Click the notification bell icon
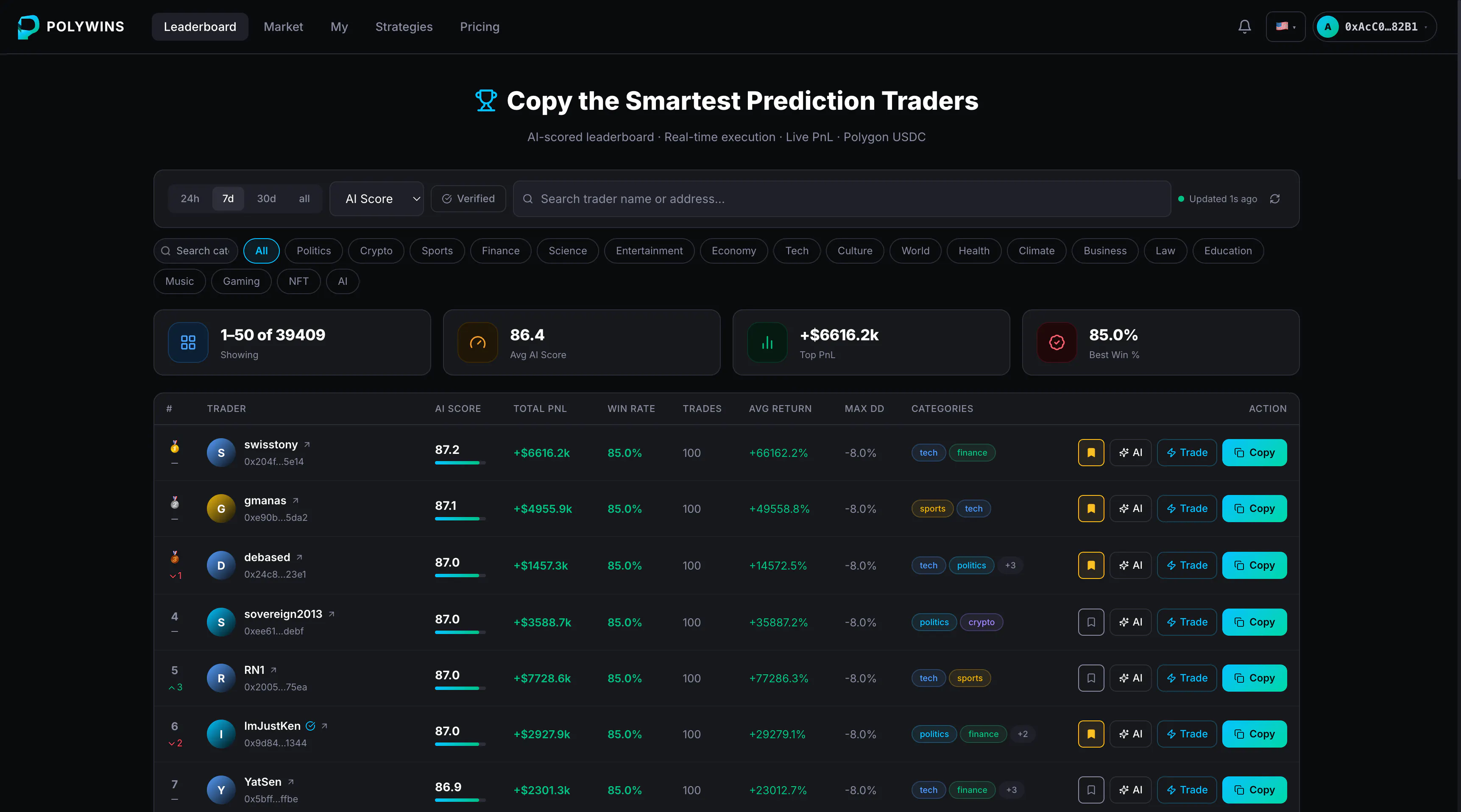This screenshot has width=1461, height=812. (1244, 27)
